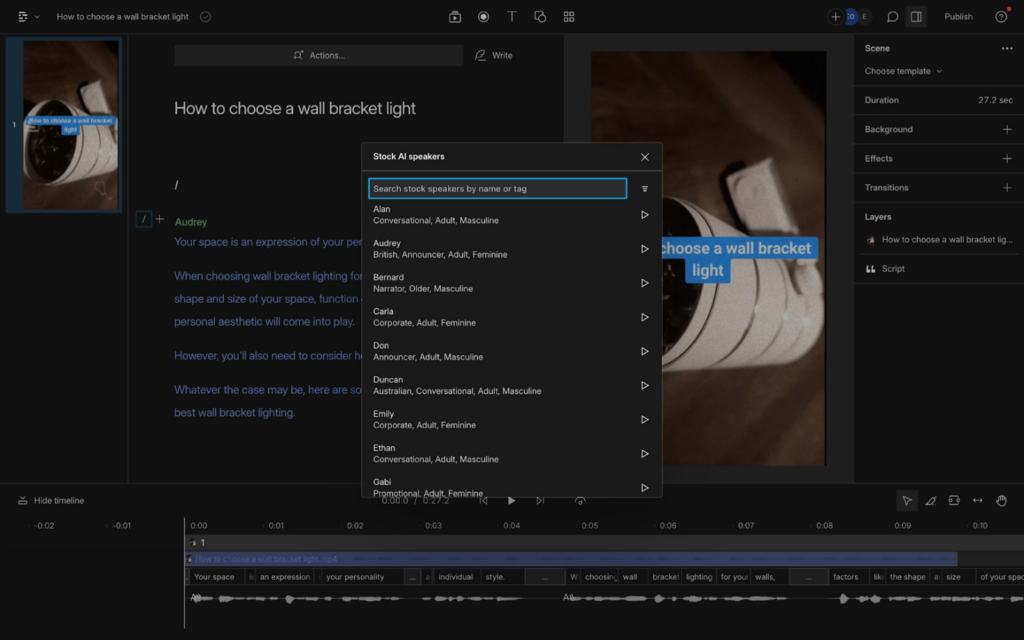Click the Publish button
Image resolution: width=1024 pixels, height=640 pixels.
pos(959,16)
